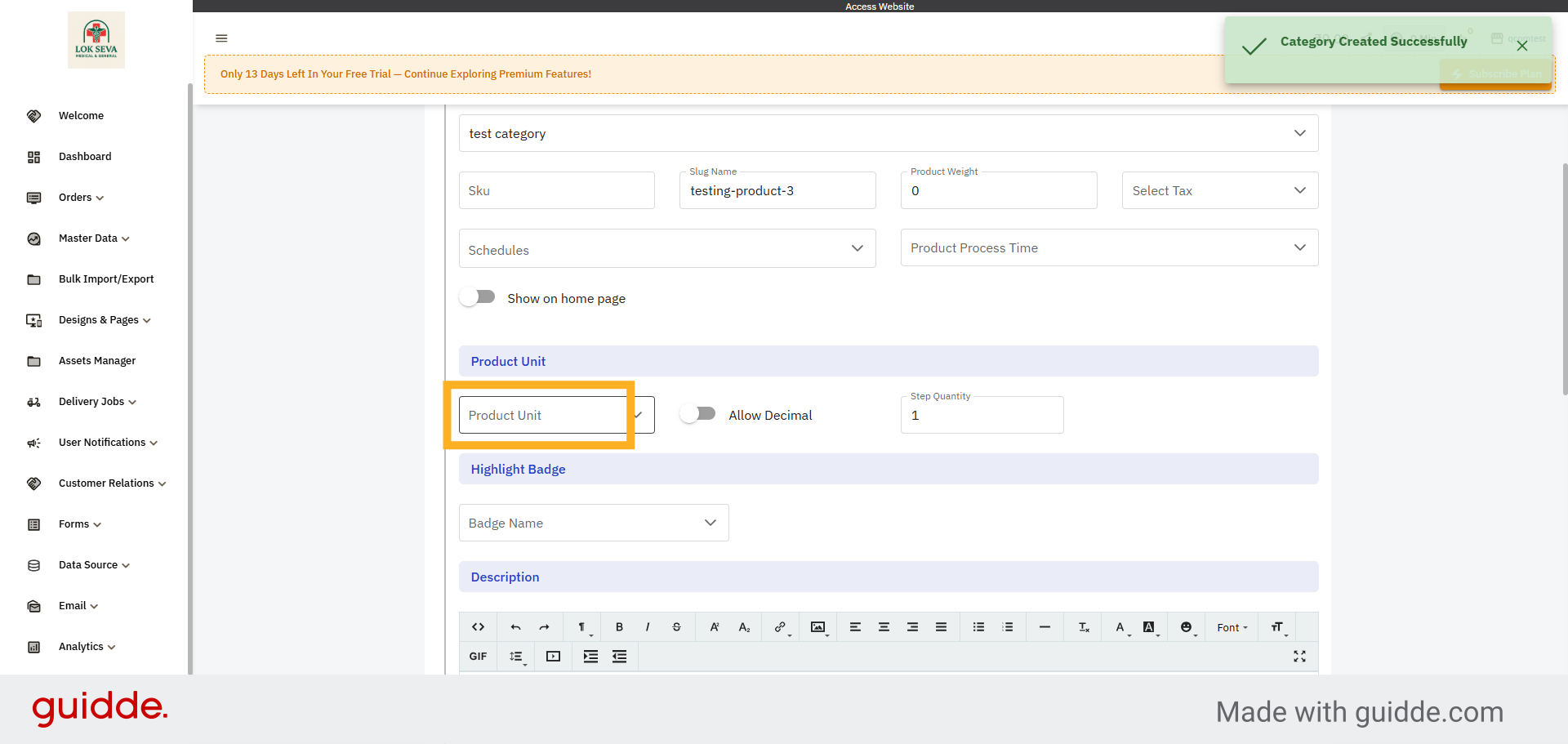Dismiss the Category Created Successfully notification
This screenshot has width=1568, height=744.
1521,47
